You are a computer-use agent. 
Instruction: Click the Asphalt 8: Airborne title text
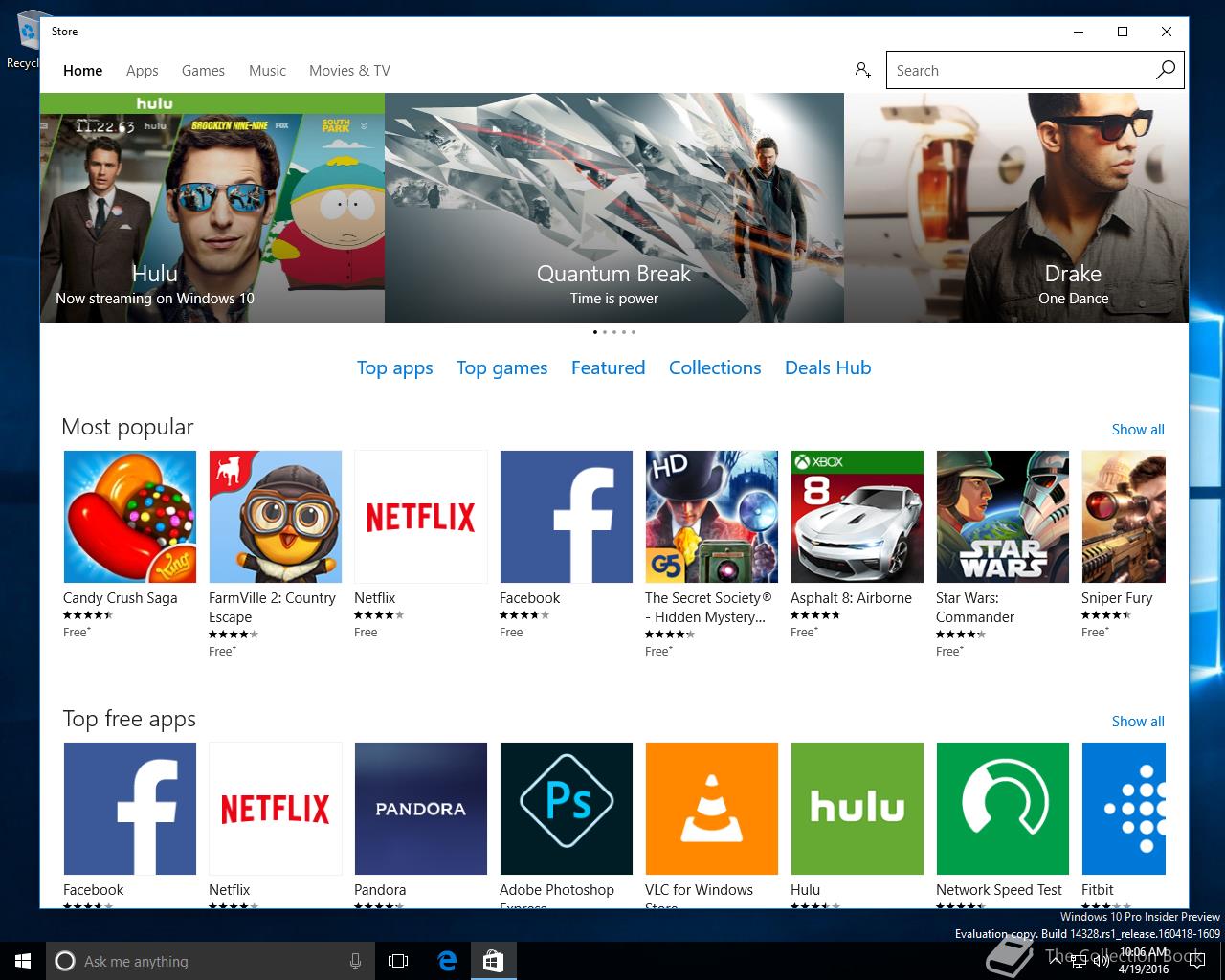[x=851, y=598]
